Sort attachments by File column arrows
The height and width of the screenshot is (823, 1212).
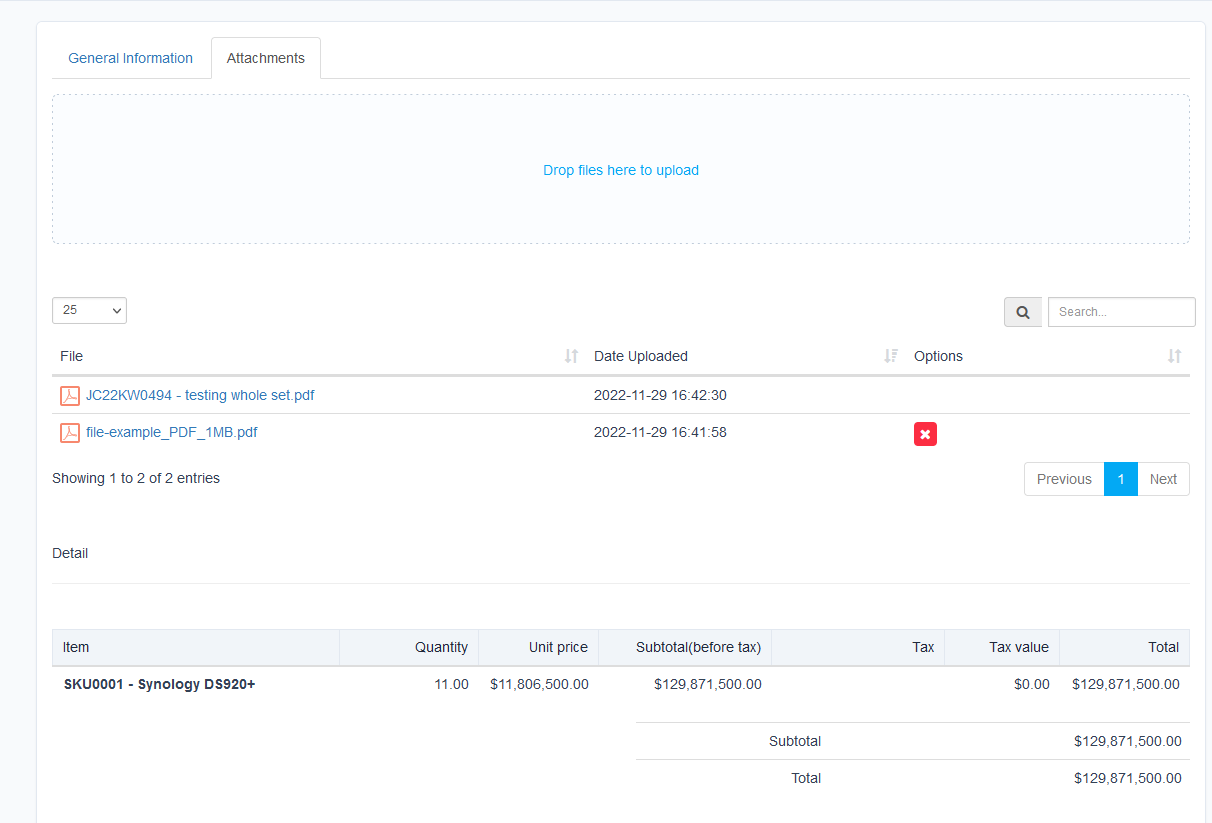[x=571, y=356]
